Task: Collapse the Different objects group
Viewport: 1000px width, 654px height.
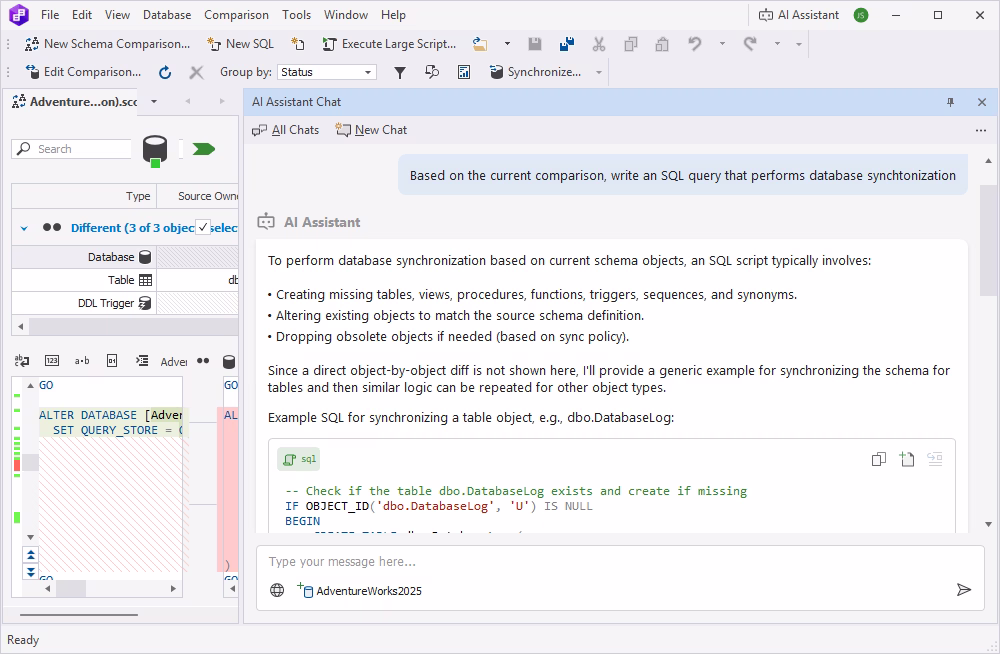Action: point(24,228)
